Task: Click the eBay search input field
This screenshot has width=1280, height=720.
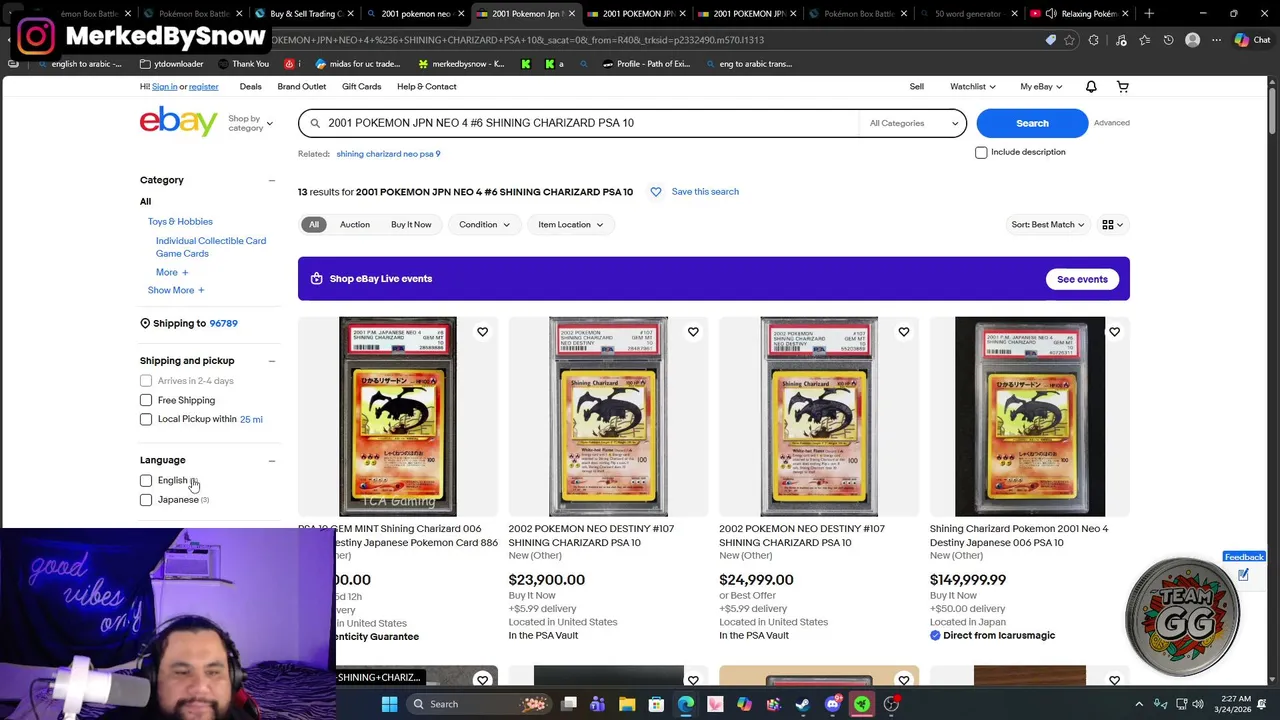Action: point(590,123)
